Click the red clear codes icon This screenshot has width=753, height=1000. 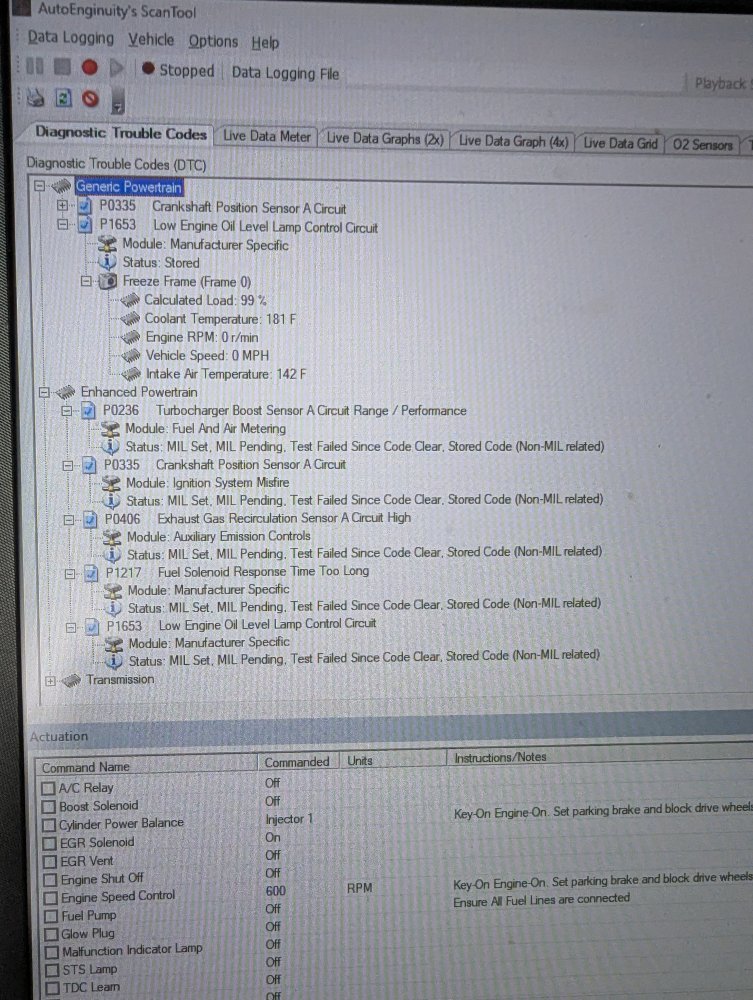click(x=89, y=98)
